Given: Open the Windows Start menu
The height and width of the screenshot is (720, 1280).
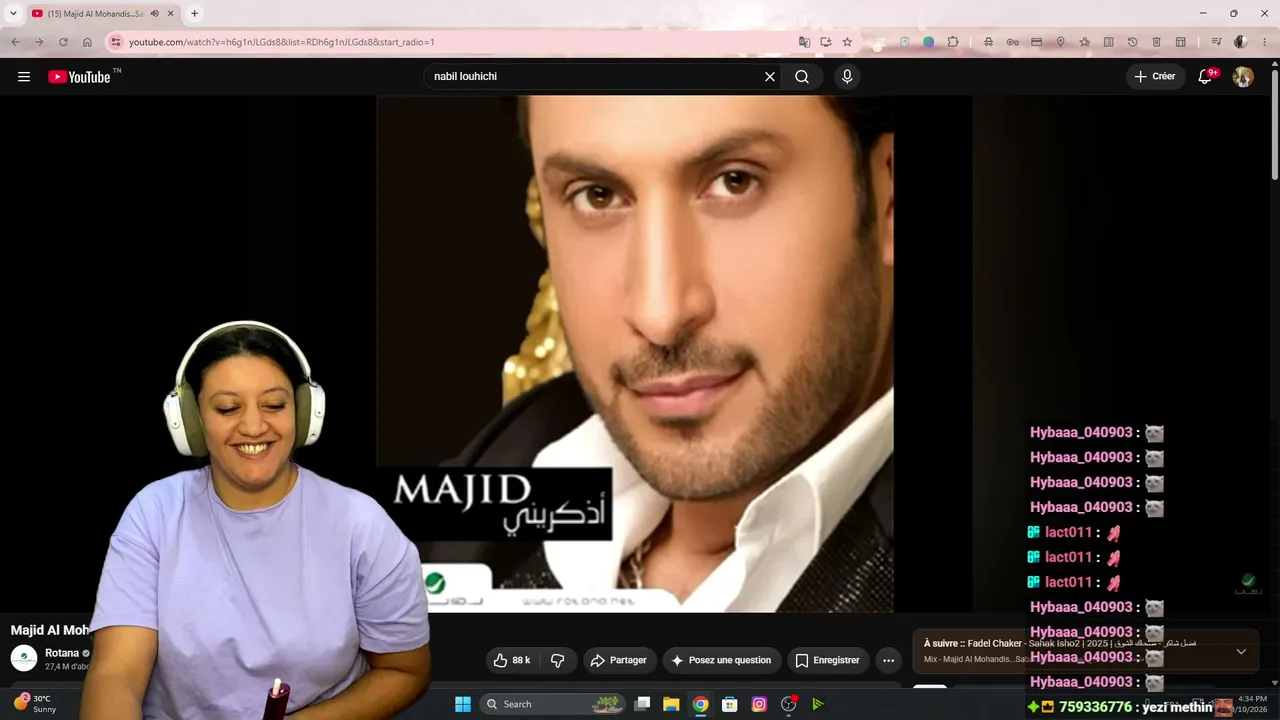Looking at the screenshot, I should [x=463, y=704].
